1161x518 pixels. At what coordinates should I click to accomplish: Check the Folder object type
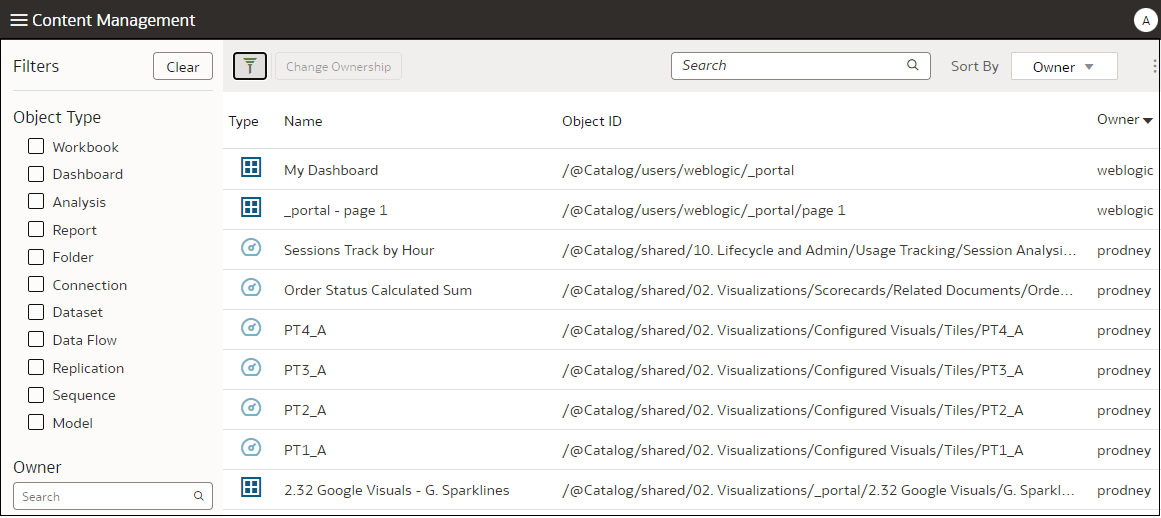point(36,258)
